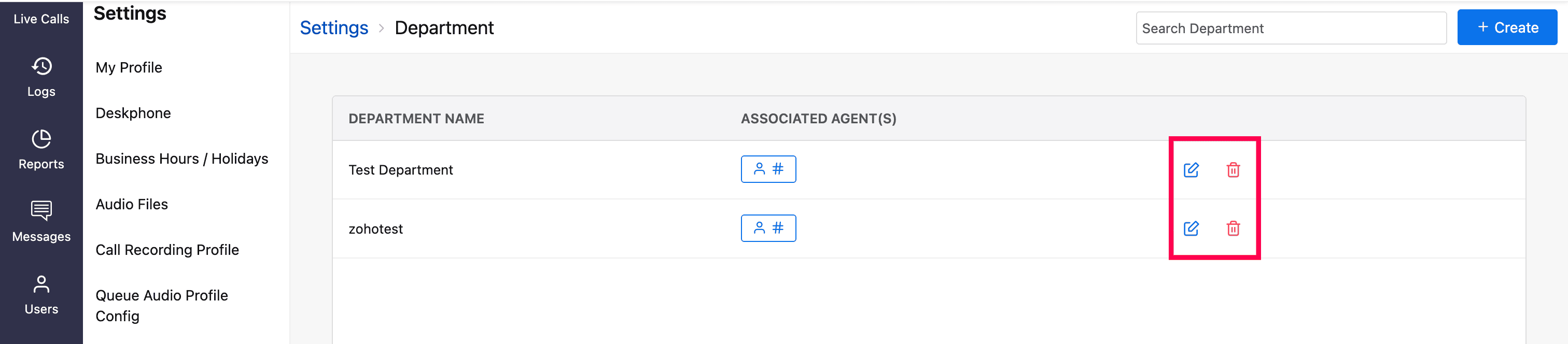Edit the Test Department entry

[1191, 169]
